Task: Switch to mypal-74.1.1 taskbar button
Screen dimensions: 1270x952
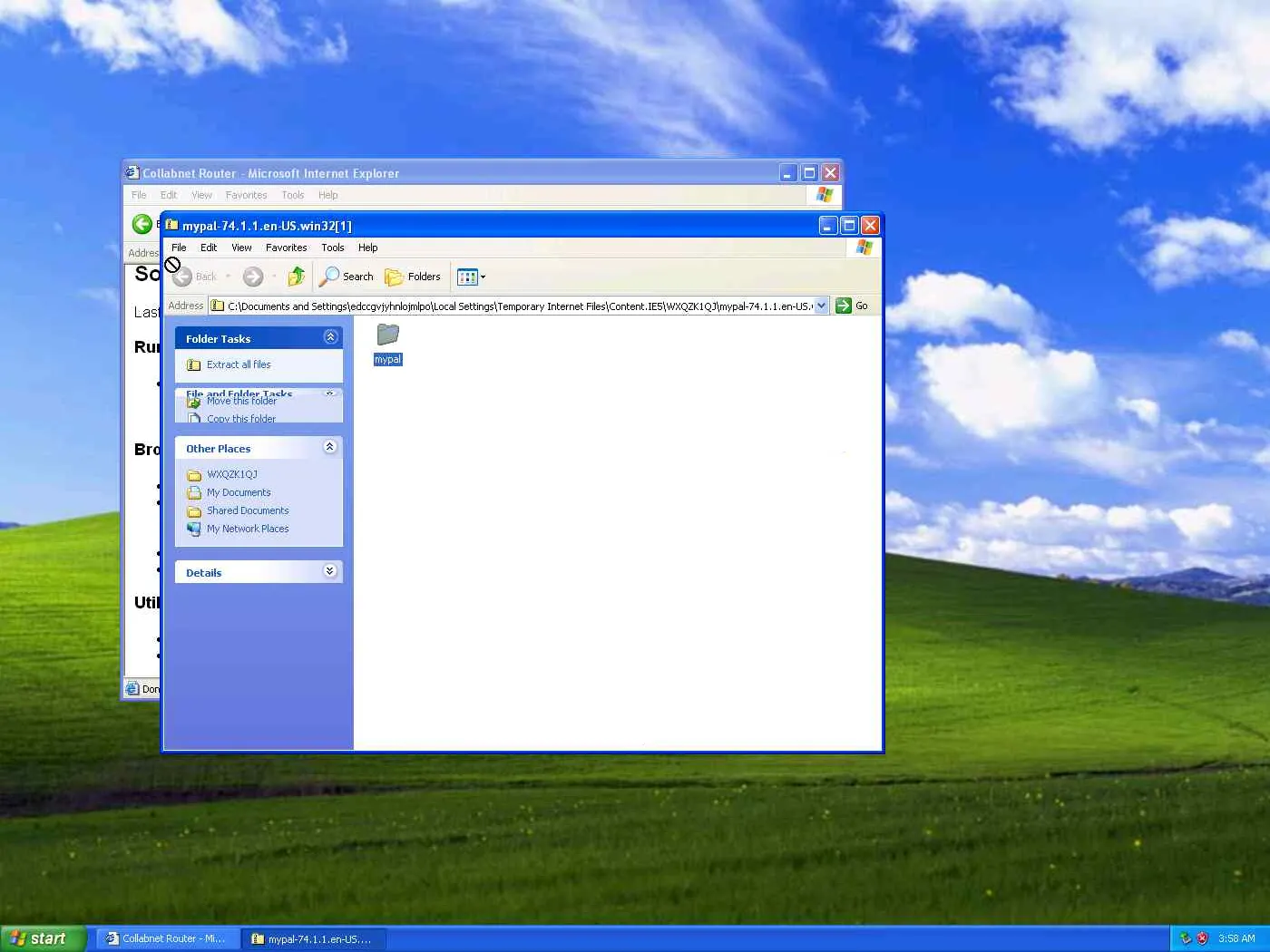Action: [314, 938]
